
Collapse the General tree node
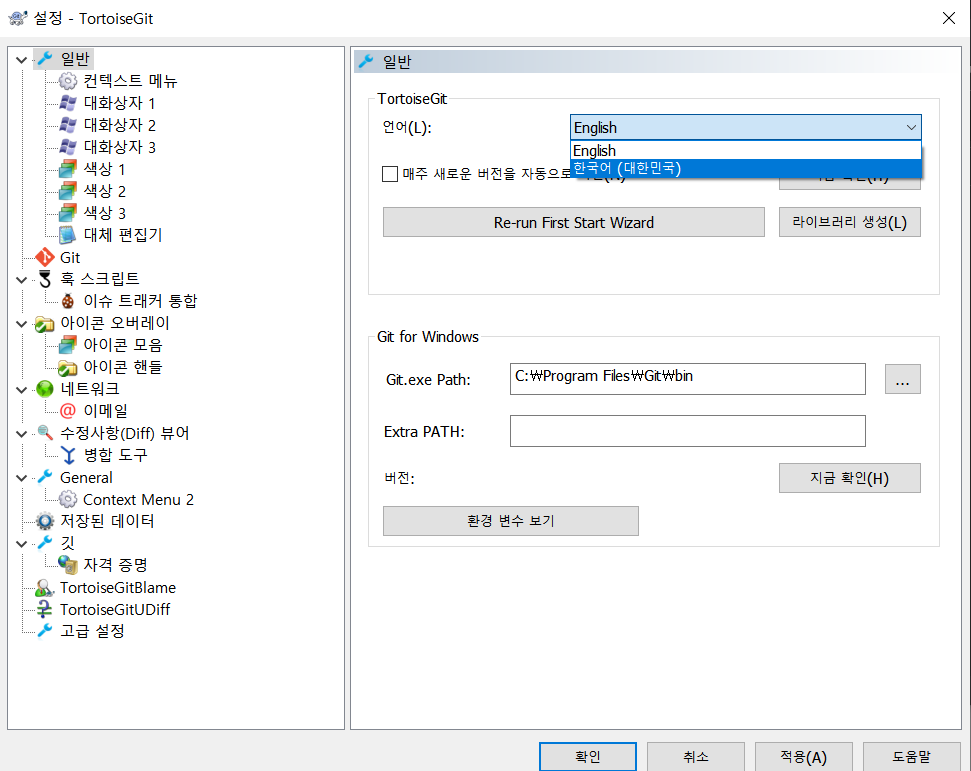pos(22,478)
